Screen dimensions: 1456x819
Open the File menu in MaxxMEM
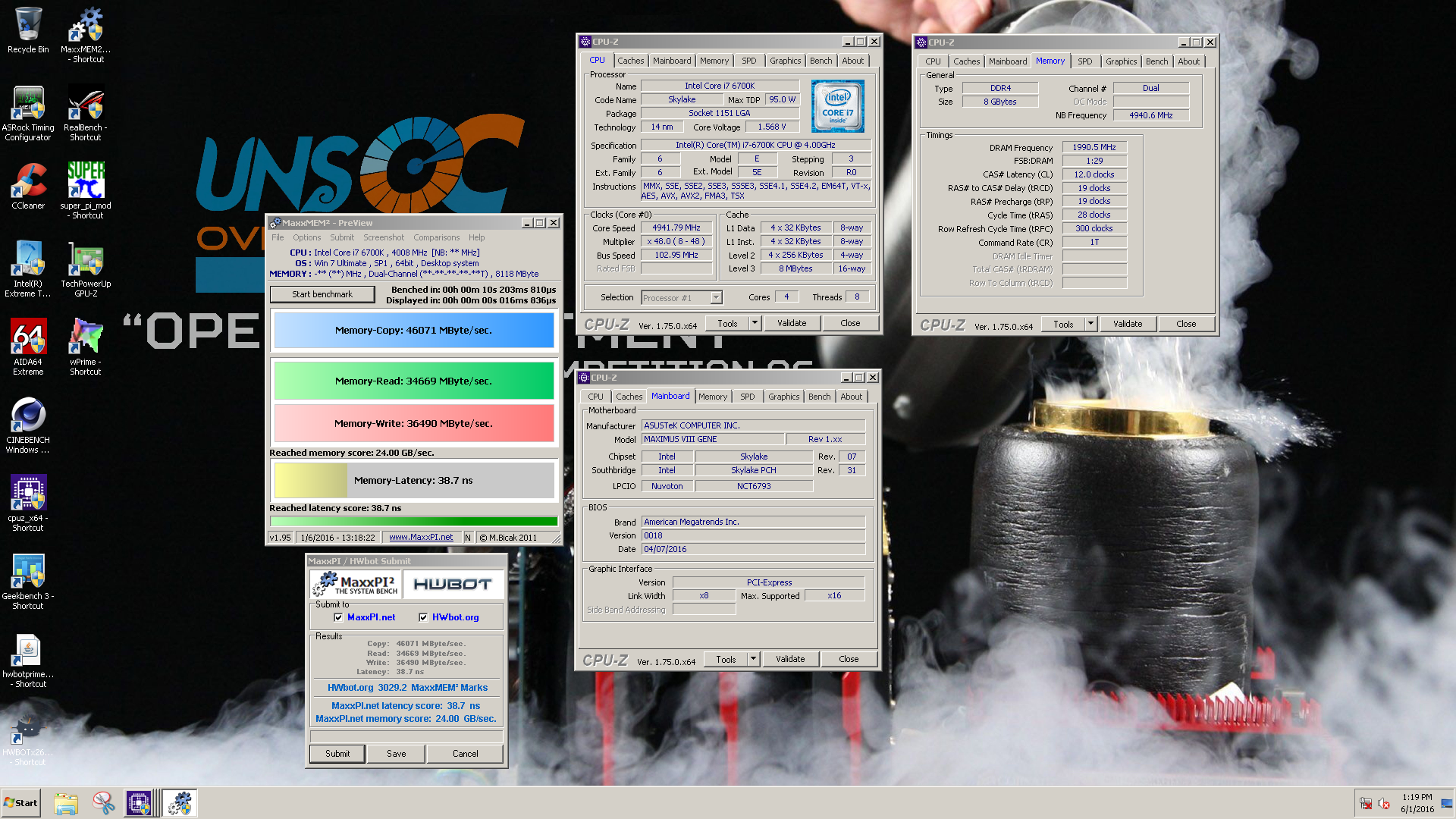coord(278,237)
